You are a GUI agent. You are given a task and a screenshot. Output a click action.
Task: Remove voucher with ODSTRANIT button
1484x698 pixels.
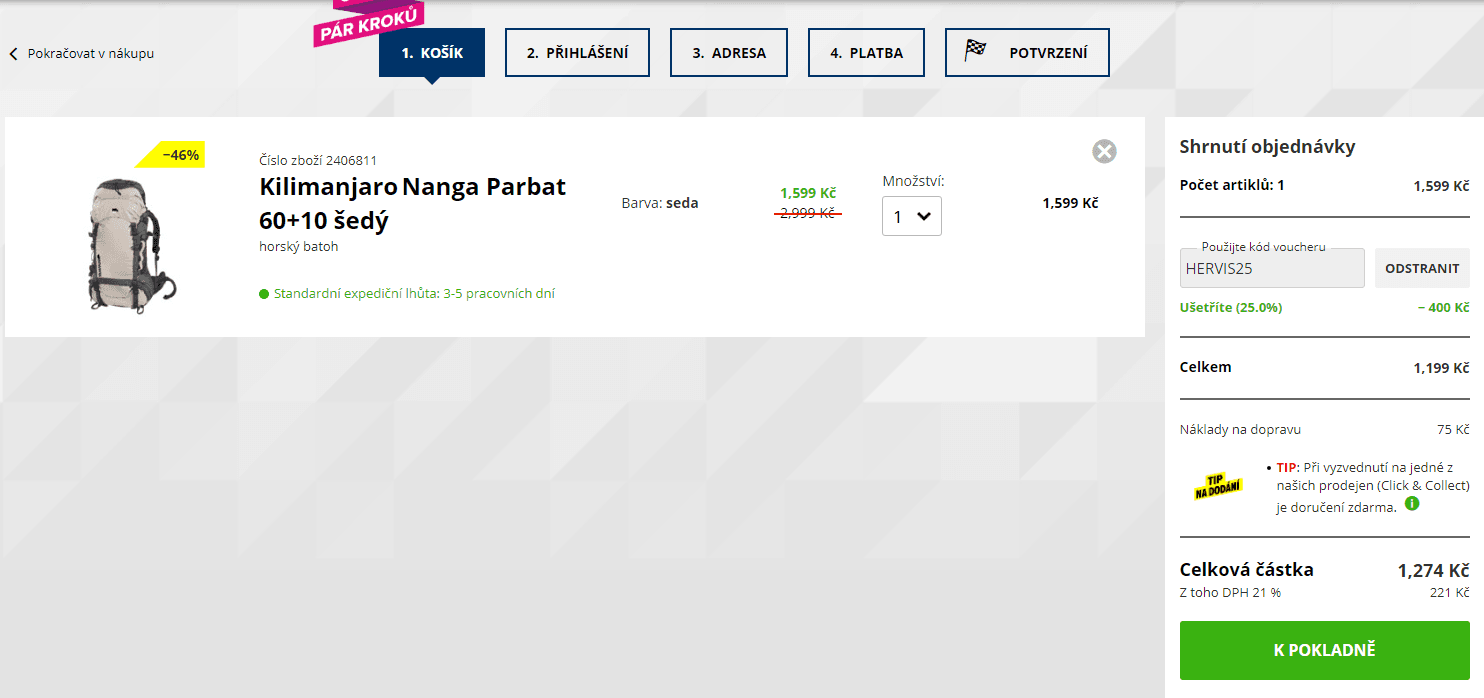tap(1422, 268)
